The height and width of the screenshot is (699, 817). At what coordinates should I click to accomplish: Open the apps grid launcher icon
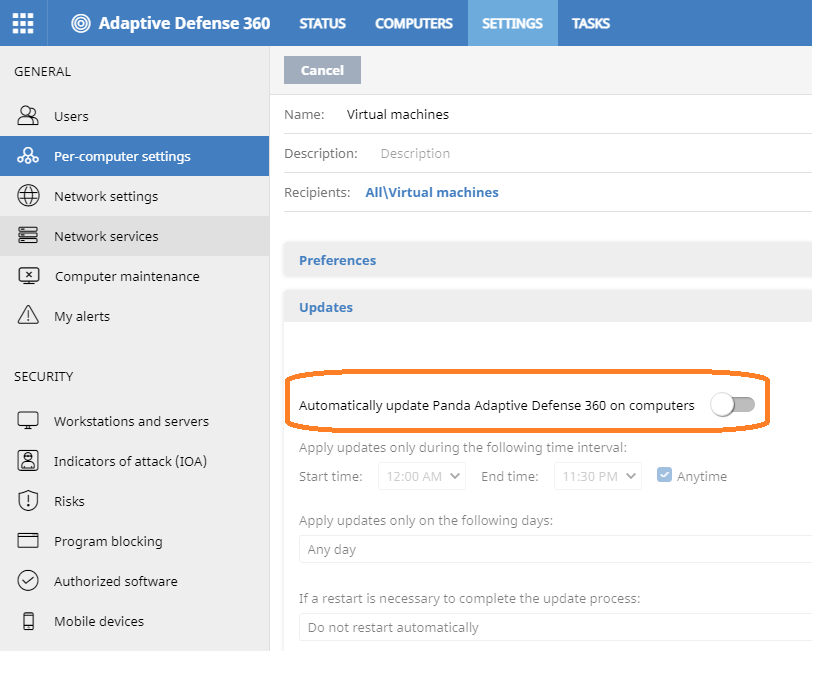[23, 23]
